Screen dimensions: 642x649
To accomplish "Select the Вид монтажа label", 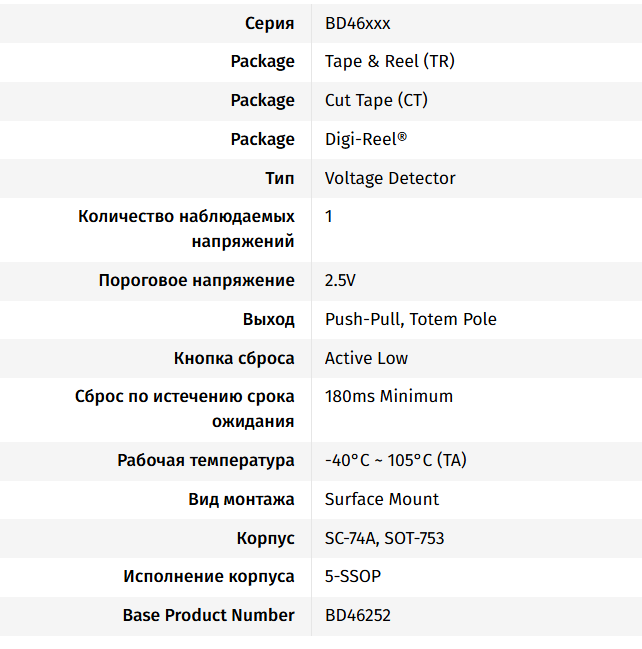I will click(241, 499).
